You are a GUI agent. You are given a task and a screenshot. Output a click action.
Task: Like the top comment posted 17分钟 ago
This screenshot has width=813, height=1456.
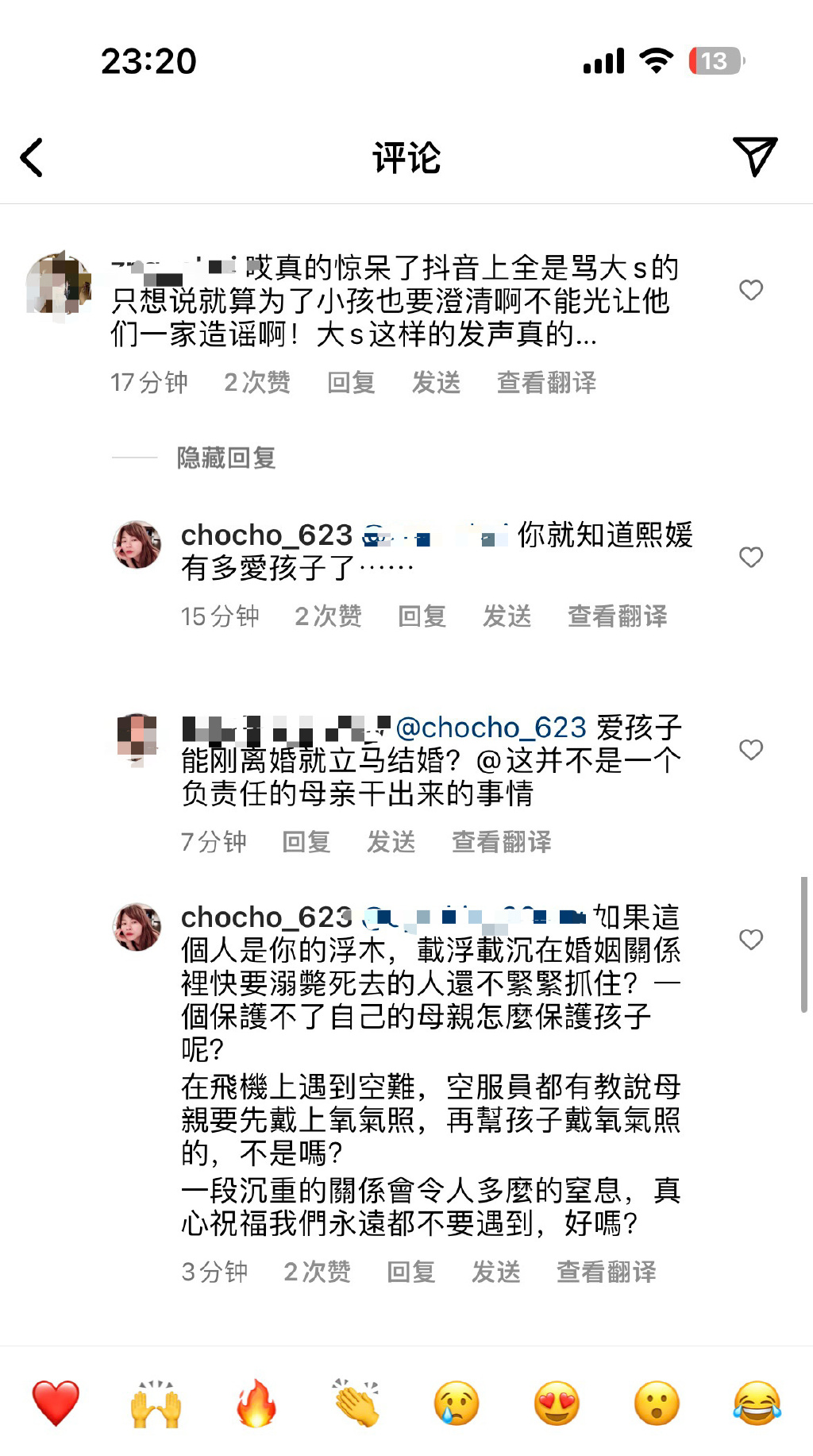pos(751,290)
